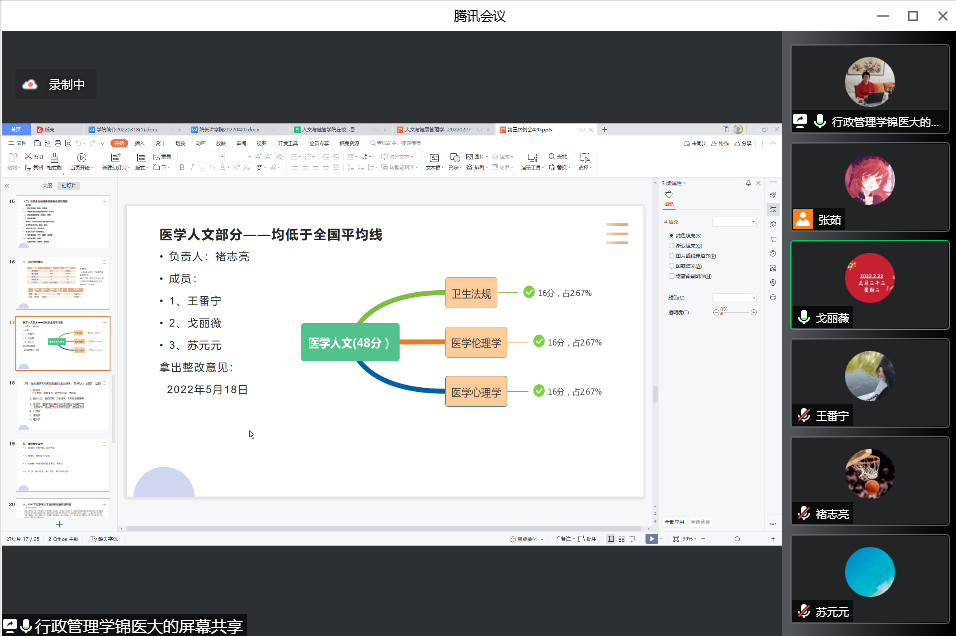Viewport: 956px width, 636px height.
Task: Click the muted microphone icon beside 褚志亮
Action: [x=803, y=513]
